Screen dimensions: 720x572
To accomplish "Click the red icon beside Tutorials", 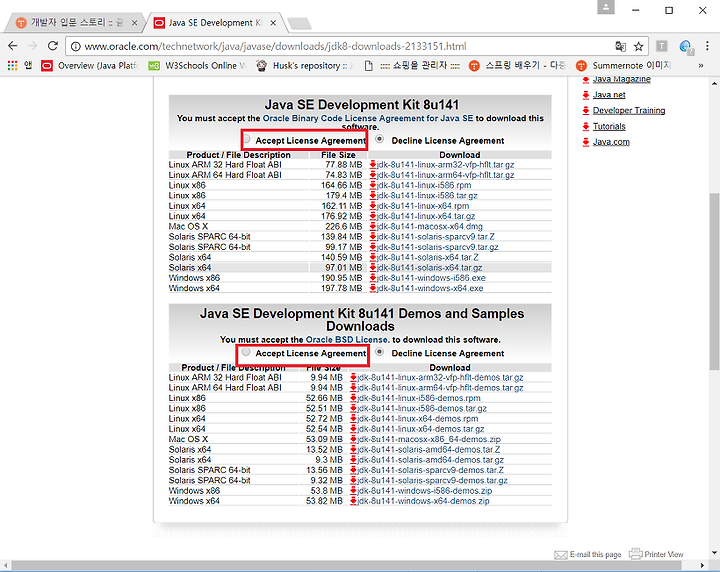I will point(586,126).
